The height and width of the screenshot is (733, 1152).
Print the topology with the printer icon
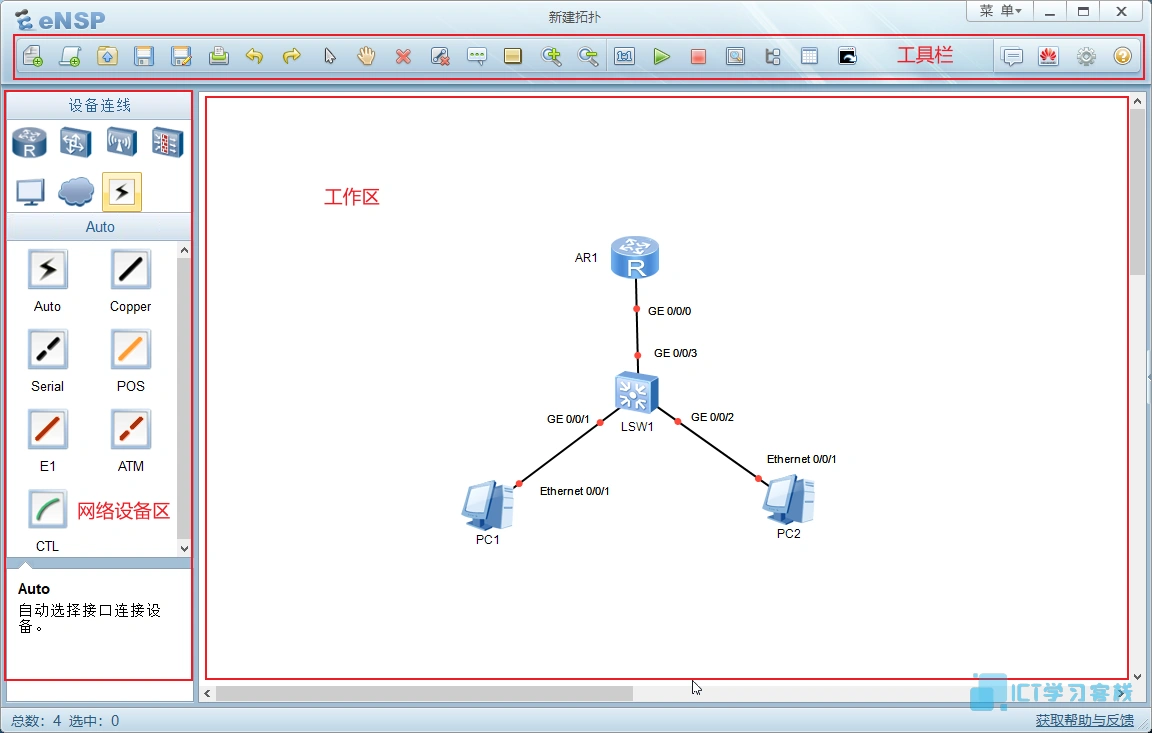point(218,57)
